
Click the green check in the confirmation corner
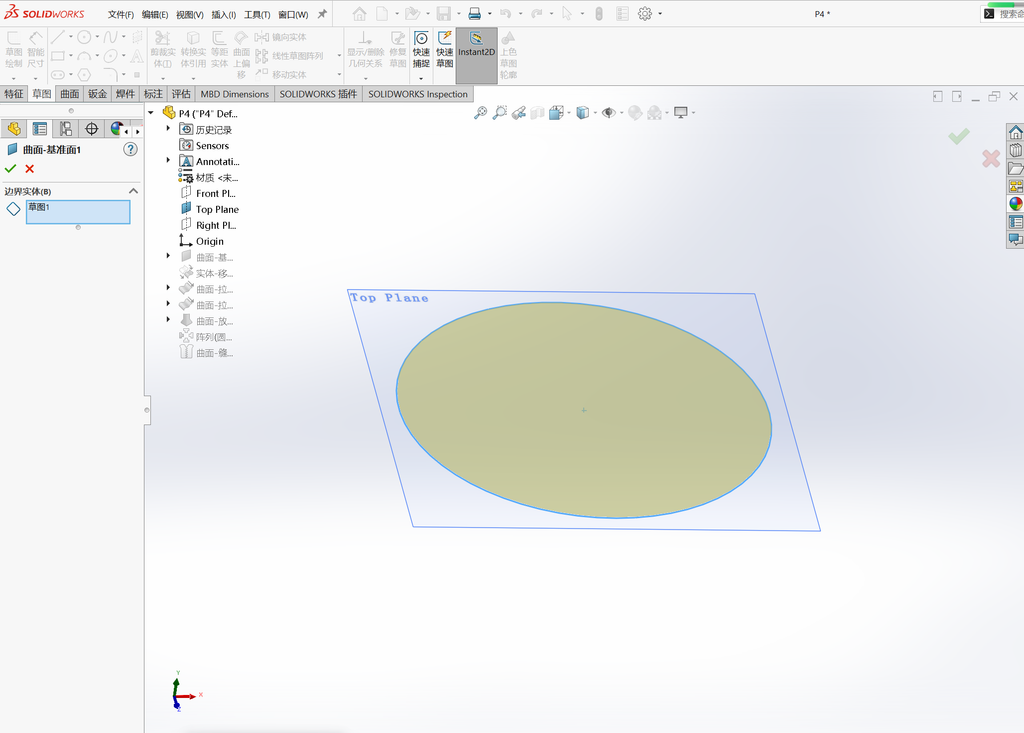(x=959, y=136)
